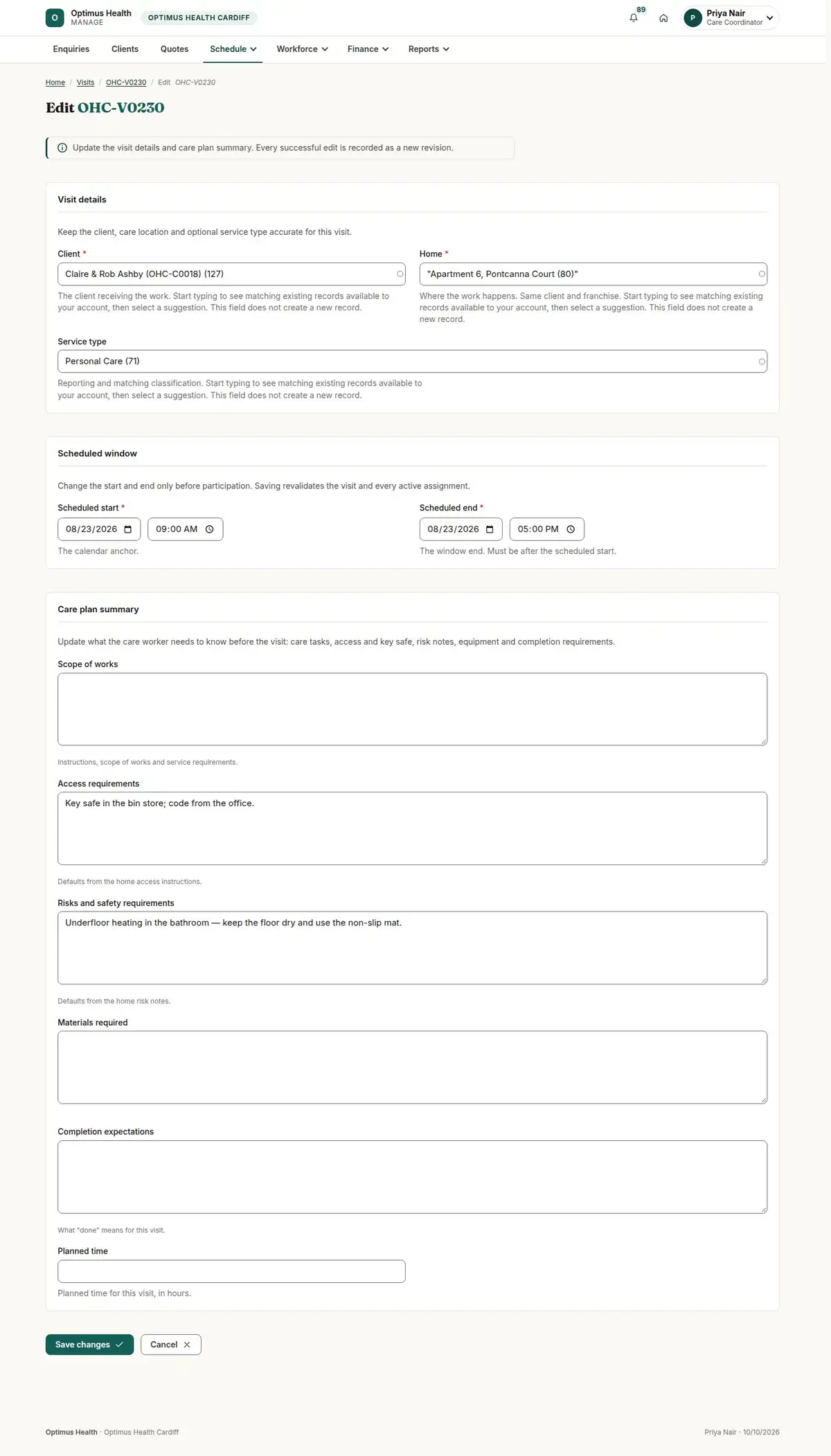Image resolution: width=831 pixels, height=1456 pixels.
Task: Expand the Schedule menu
Action: (233, 49)
